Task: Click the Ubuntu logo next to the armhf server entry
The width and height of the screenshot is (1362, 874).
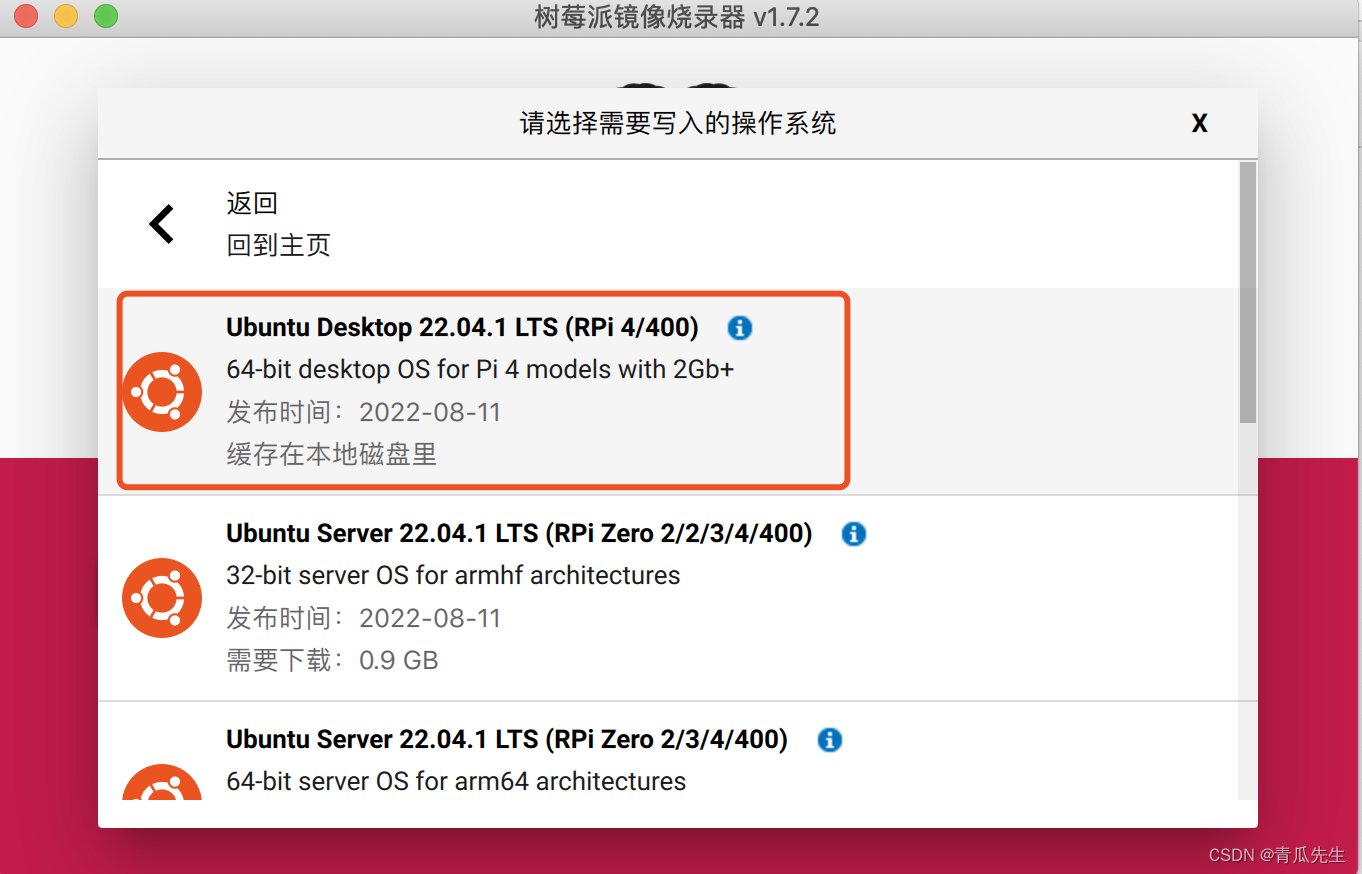Action: pos(161,598)
